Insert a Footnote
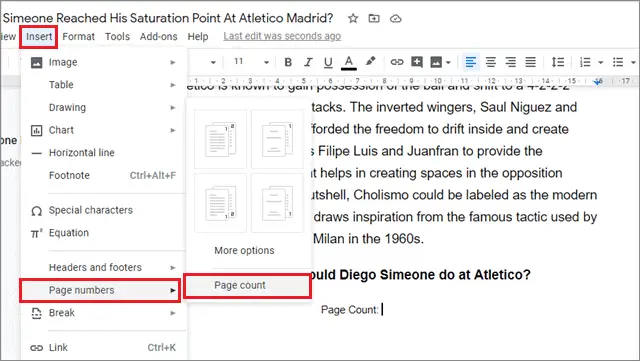 tap(104, 175)
